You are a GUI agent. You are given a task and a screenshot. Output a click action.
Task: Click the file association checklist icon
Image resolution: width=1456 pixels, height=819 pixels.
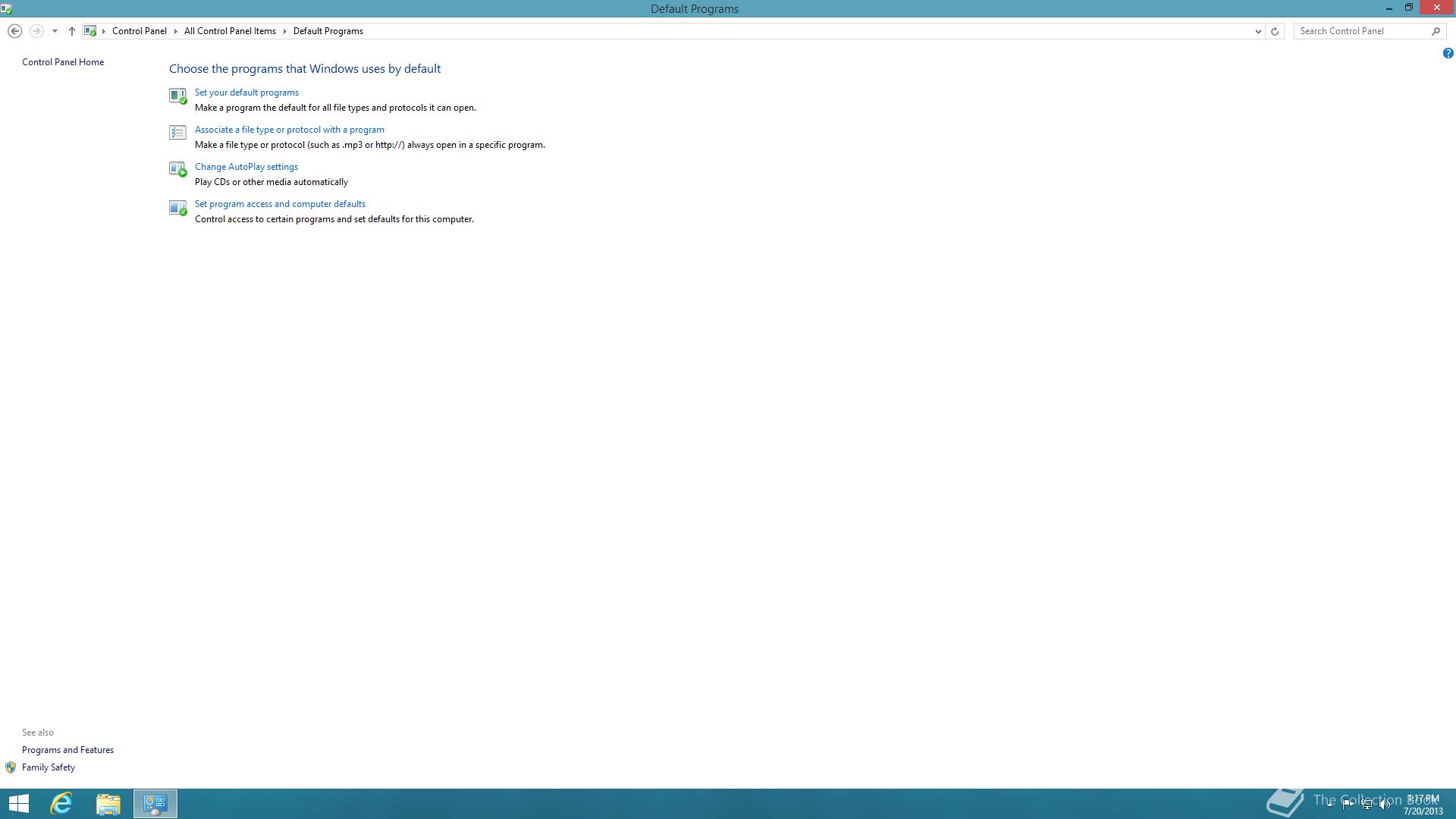click(177, 133)
